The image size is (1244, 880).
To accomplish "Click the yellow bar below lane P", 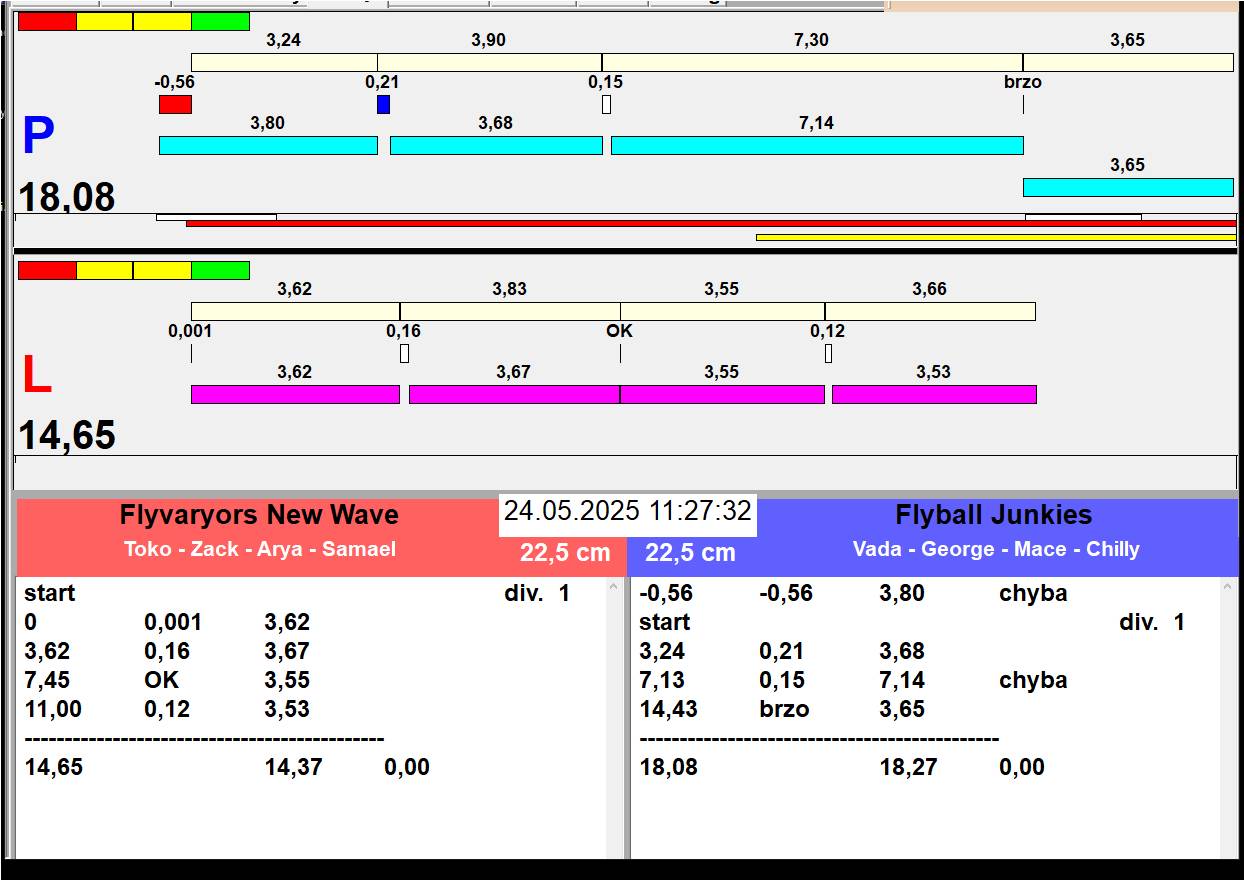I will click(995, 237).
